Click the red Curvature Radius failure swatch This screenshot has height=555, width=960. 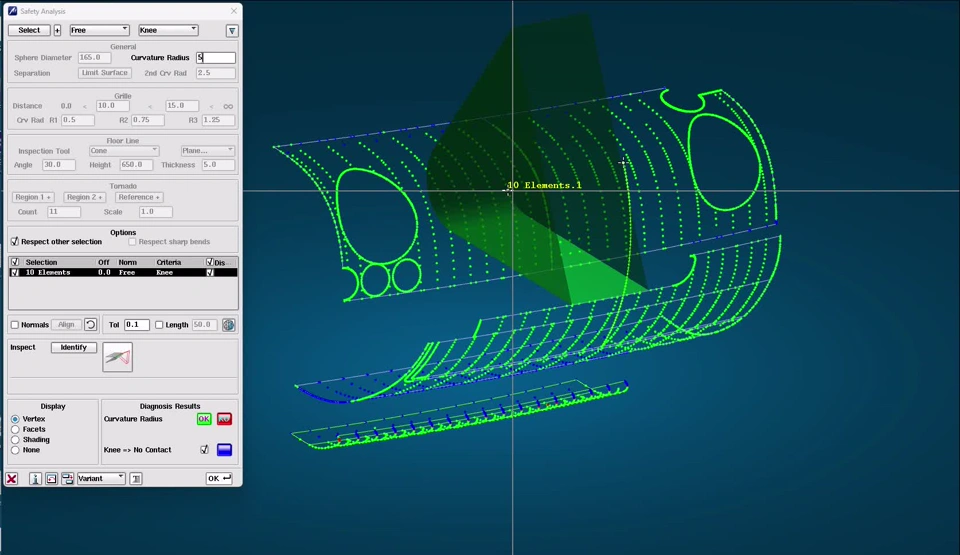[224, 419]
